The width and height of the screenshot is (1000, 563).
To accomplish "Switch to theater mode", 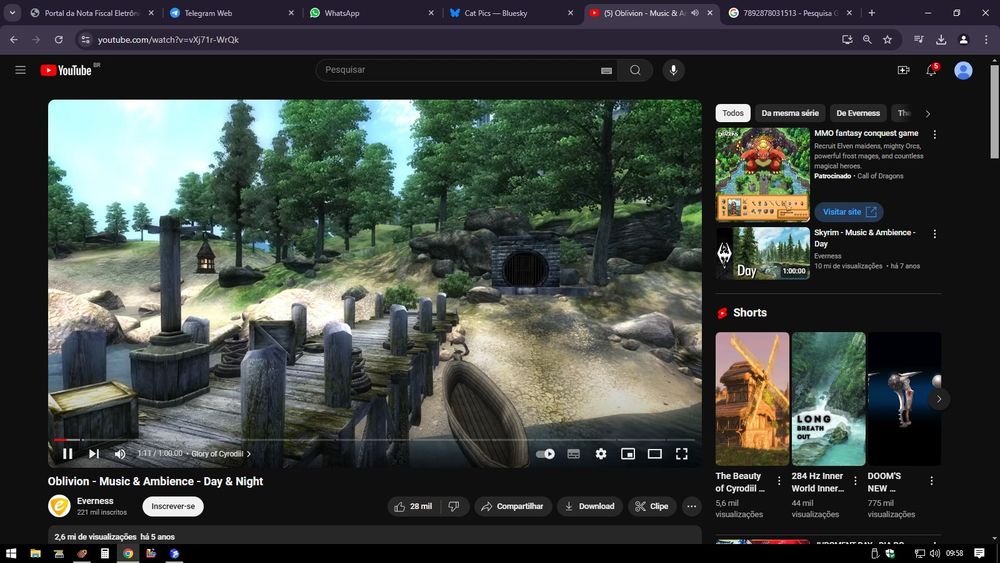I will pyautogui.click(x=654, y=454).
